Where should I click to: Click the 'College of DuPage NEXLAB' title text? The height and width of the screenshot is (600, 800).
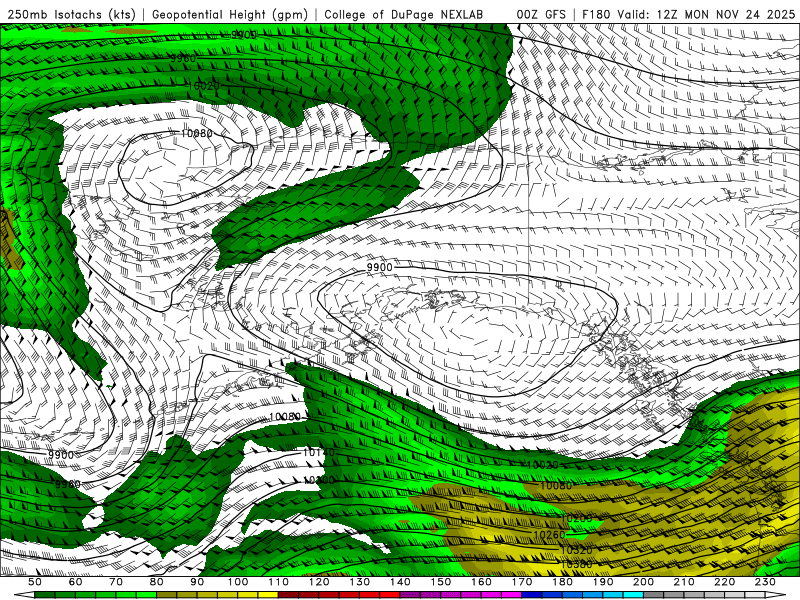[x=403, y=14]
